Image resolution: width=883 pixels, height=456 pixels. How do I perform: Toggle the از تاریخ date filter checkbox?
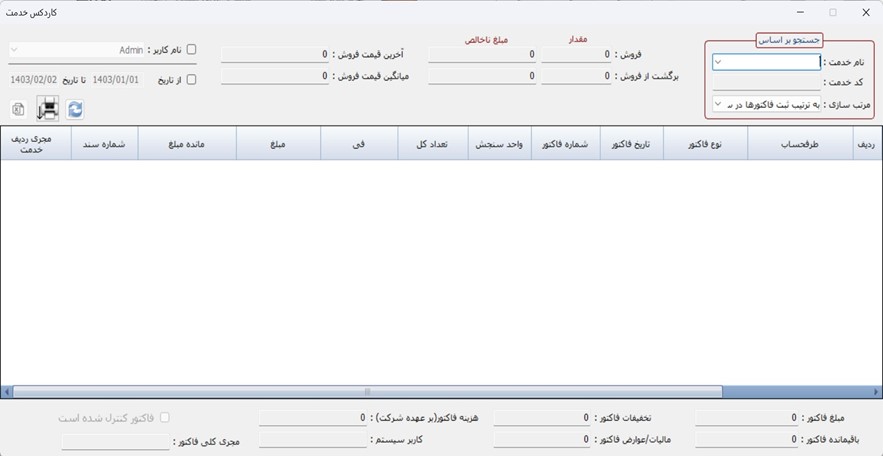(191, 79)
